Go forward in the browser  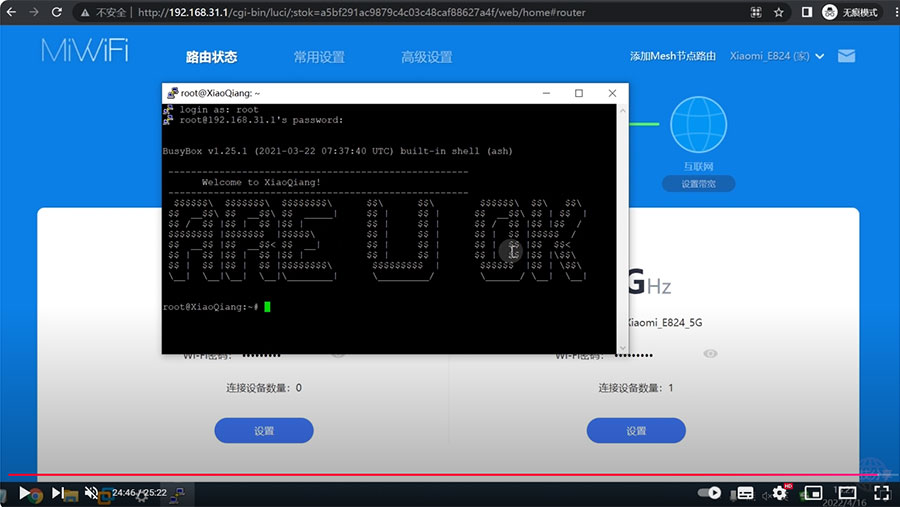click(34, 12)
